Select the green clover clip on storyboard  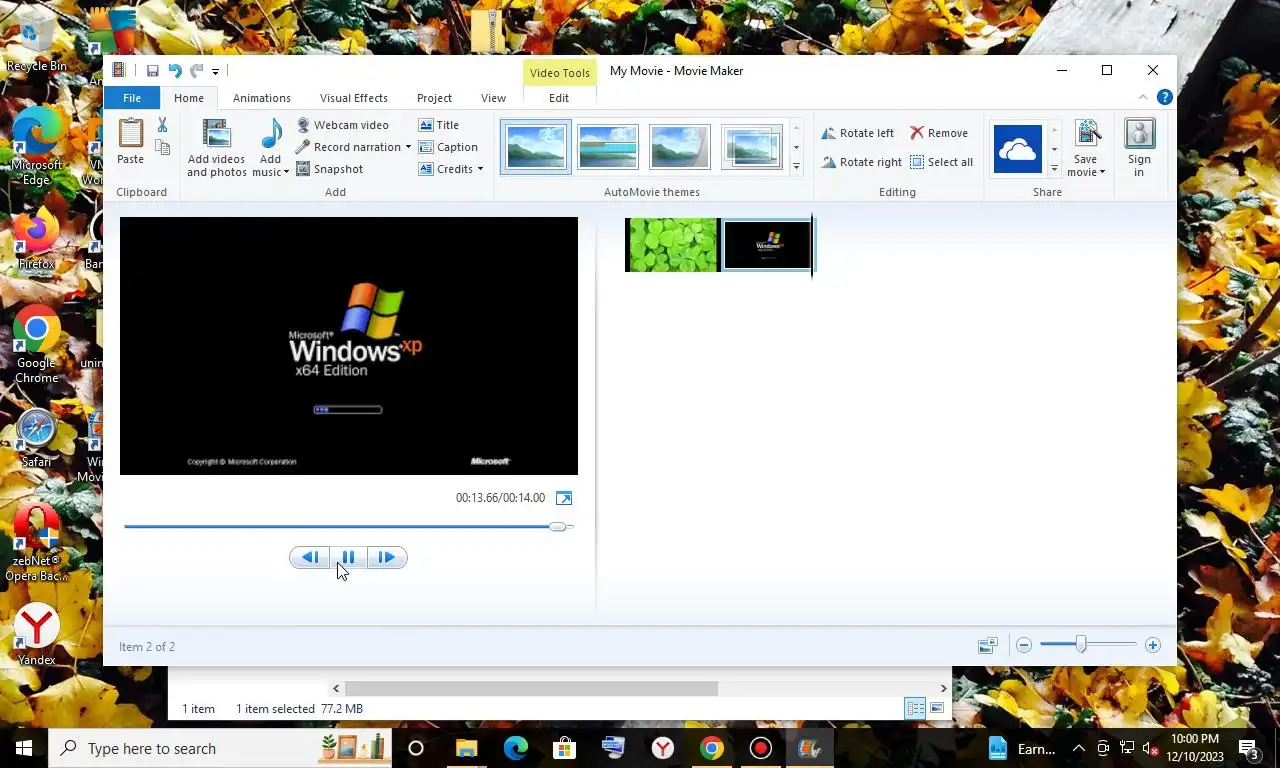pyautogui.click(x=672, y=245)
